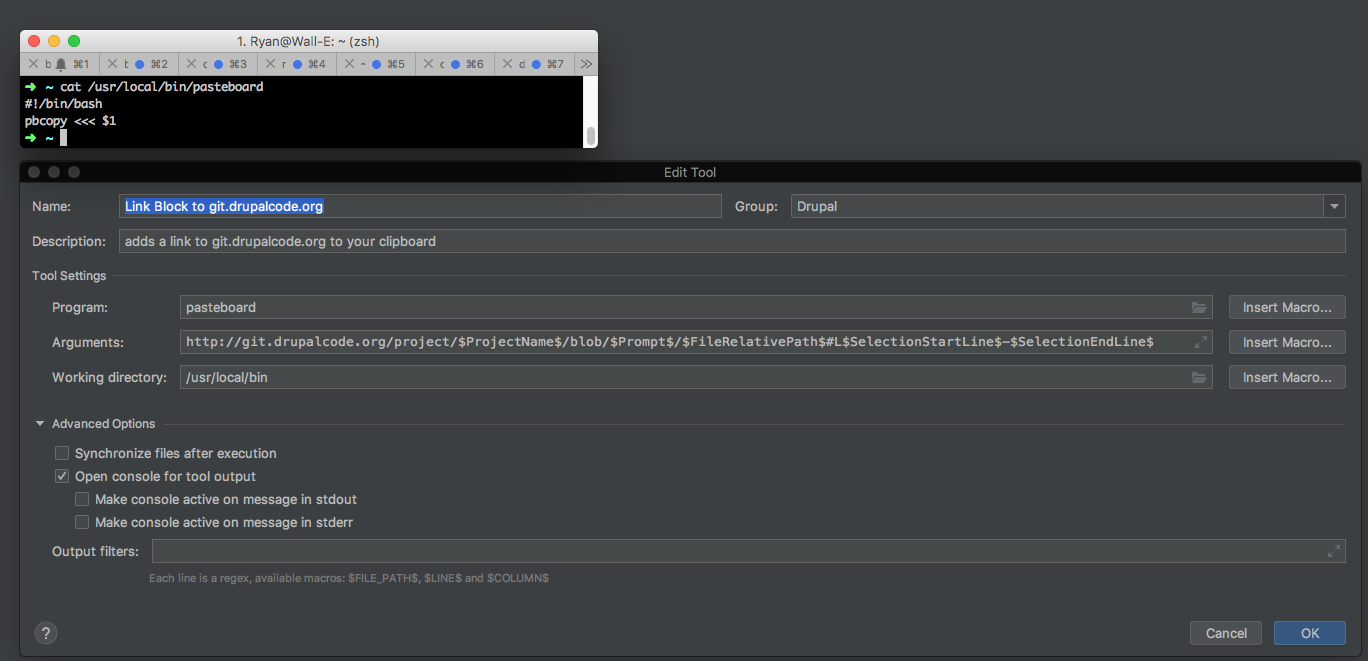Close the terminal window with the red button
Image resolution: width=1368 pixels, height=661 pixels.
click(x=34, y=41)
